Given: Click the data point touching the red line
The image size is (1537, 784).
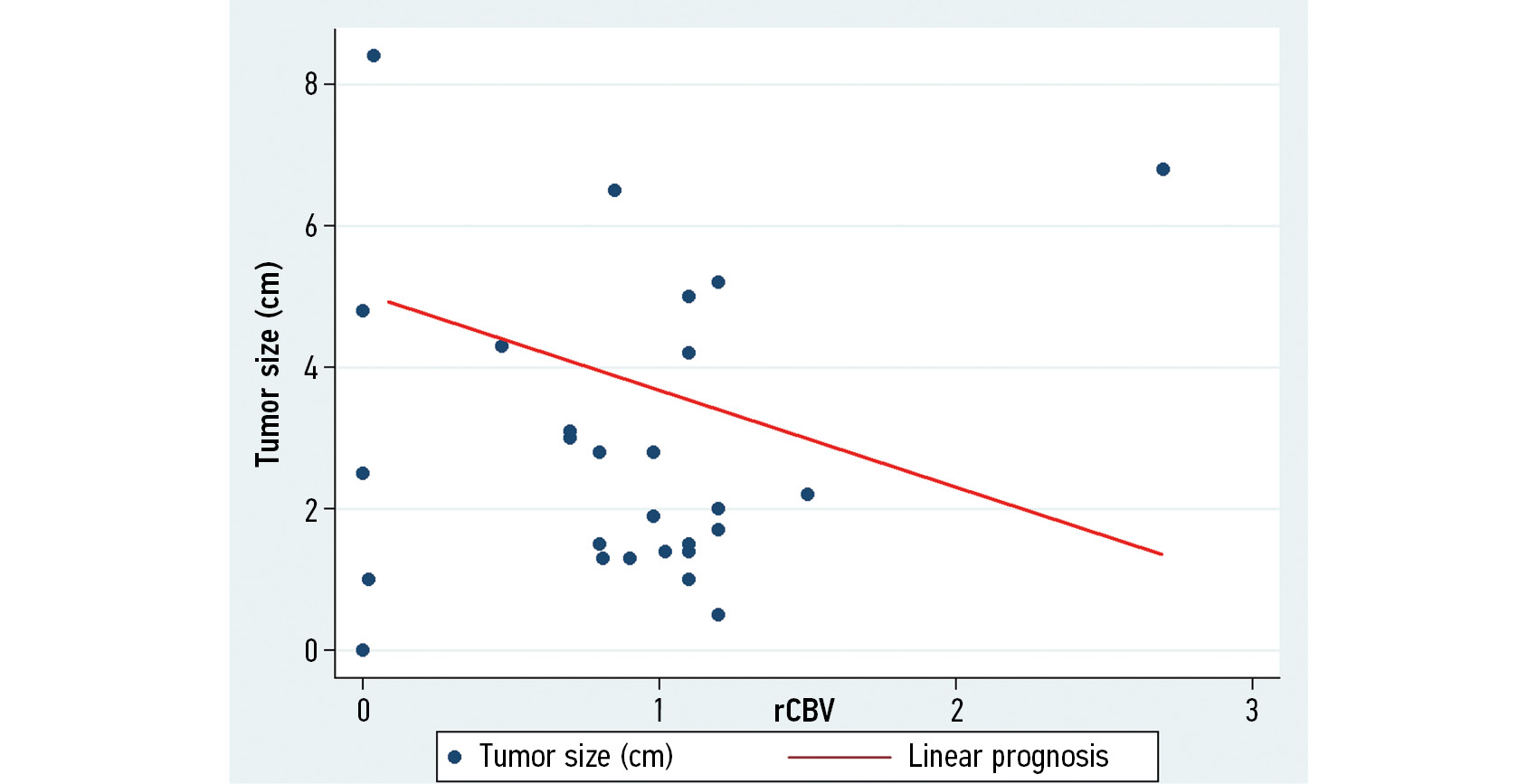Looking at the screenshot, I should point(502,346).
